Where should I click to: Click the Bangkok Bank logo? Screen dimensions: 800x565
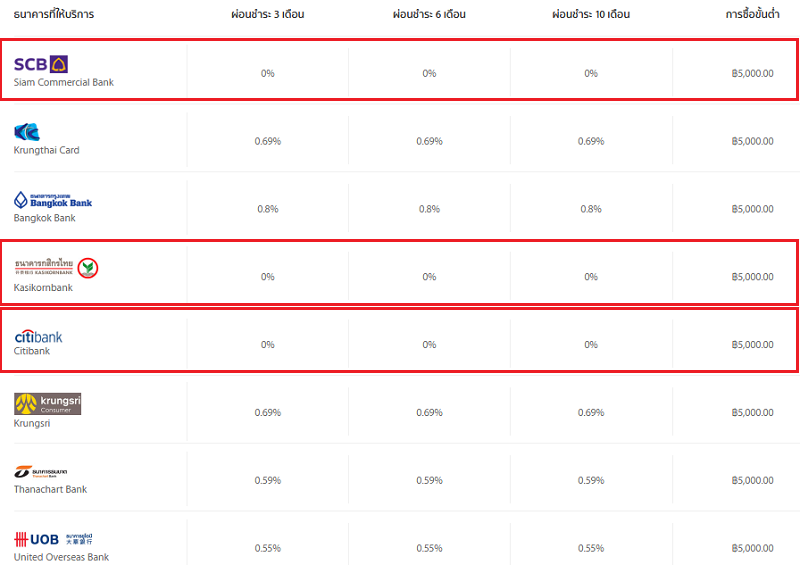(52, 199)
